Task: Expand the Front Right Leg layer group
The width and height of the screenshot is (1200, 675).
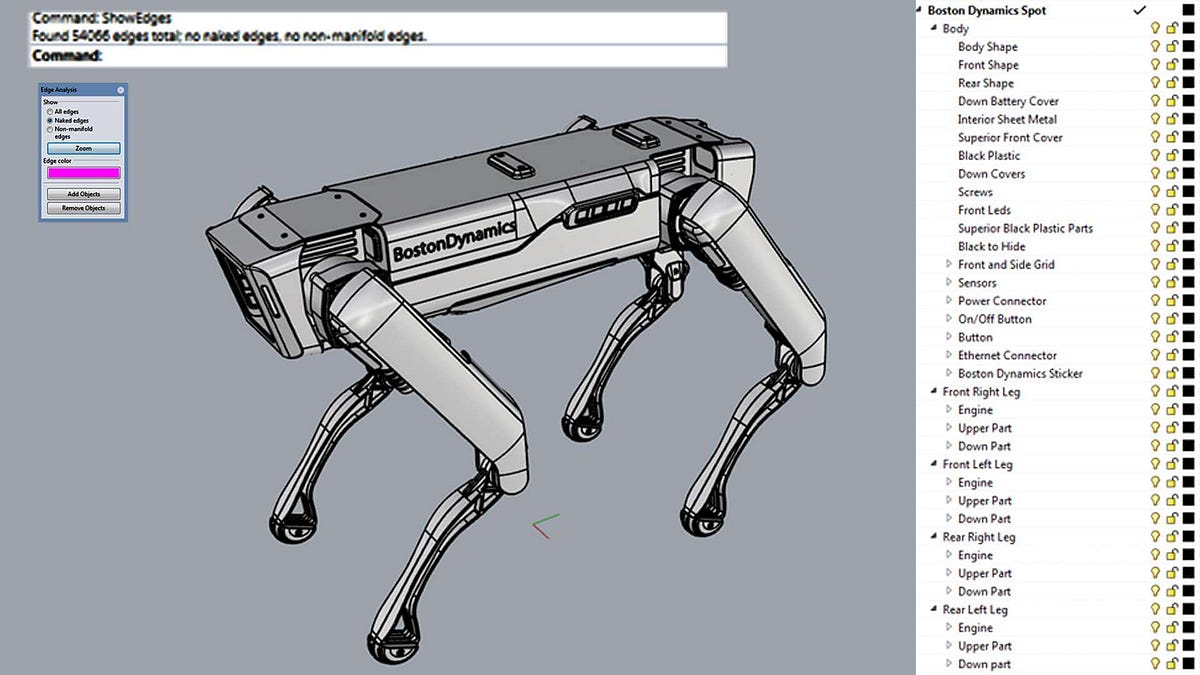Action: tap(934, 391)
